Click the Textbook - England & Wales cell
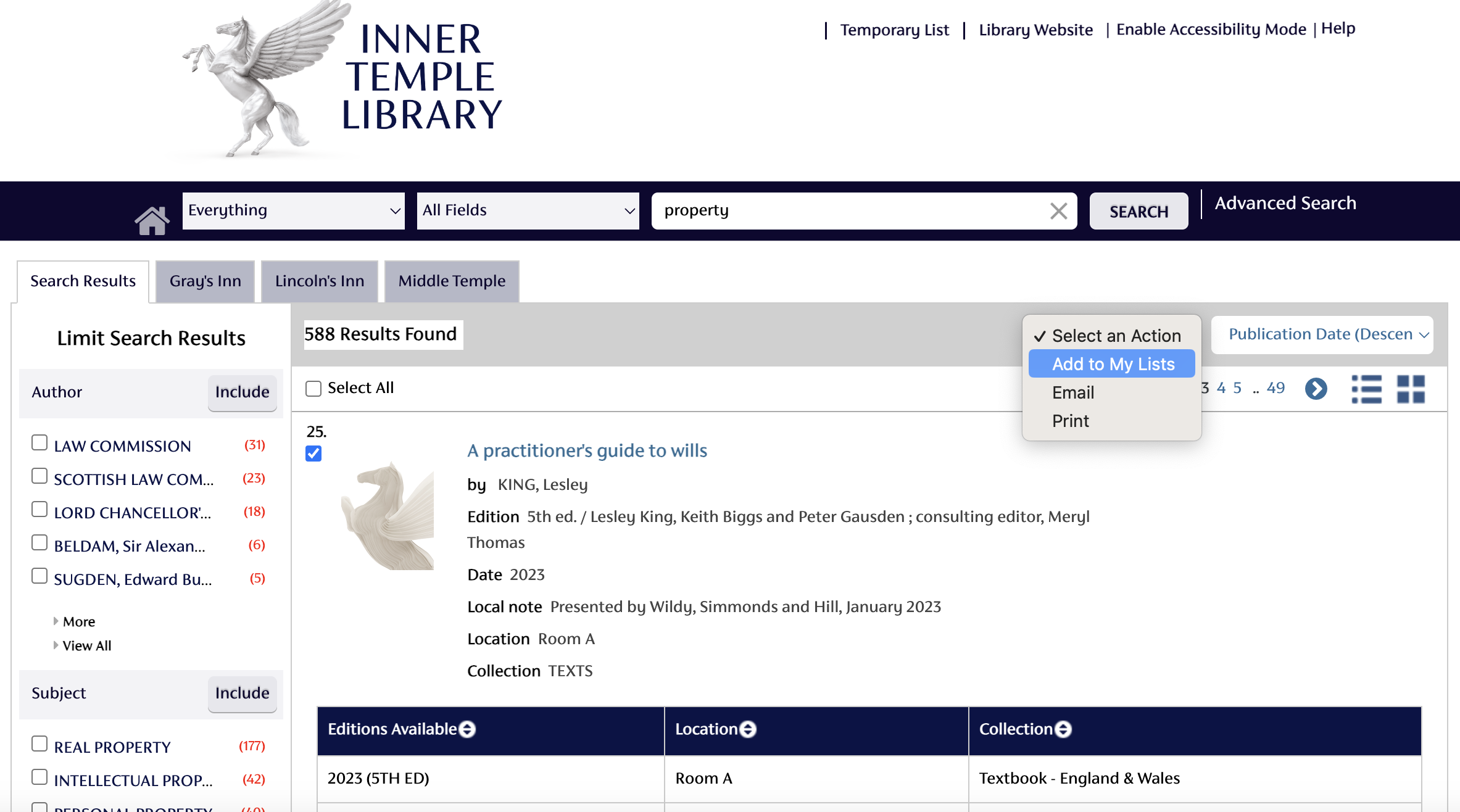This screenshot has height=812, width=1460. point(1195,779)
